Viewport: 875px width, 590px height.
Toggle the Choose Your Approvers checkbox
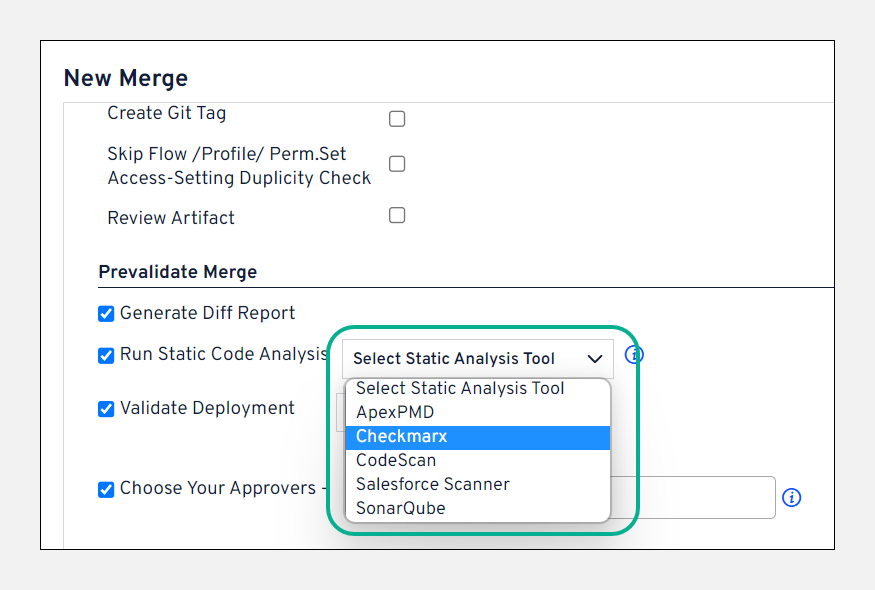106,488
